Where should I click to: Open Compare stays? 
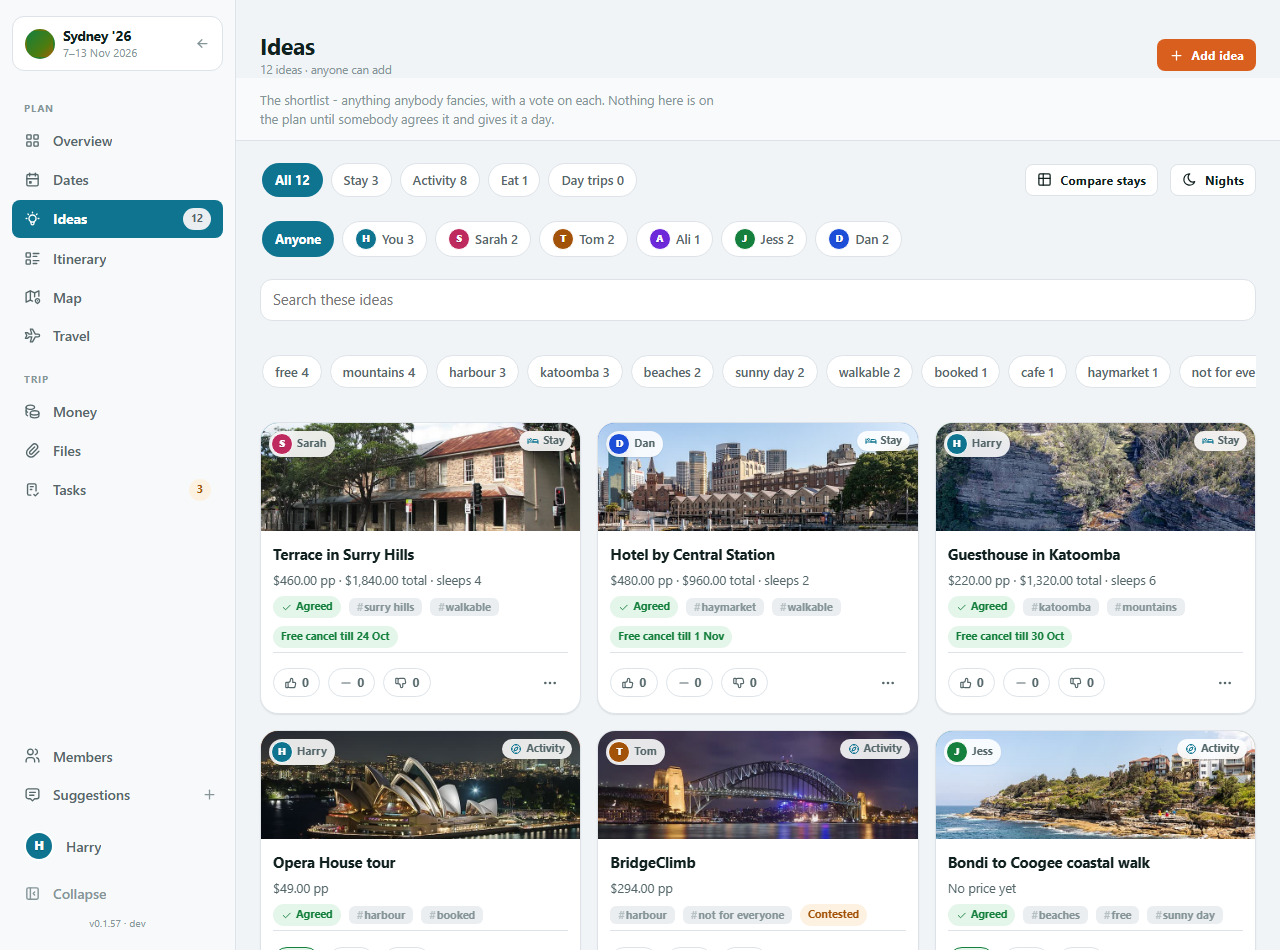click(1091, 180)
